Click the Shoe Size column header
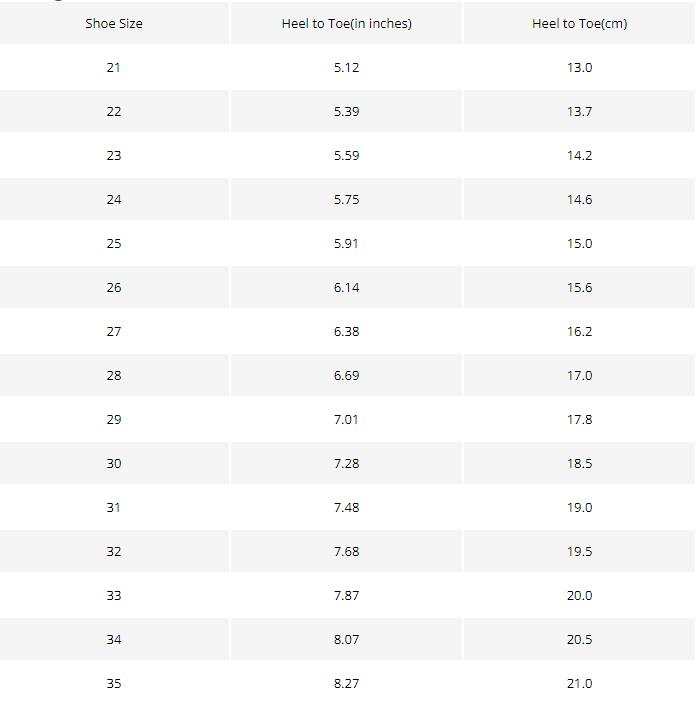 coord(114,23)
